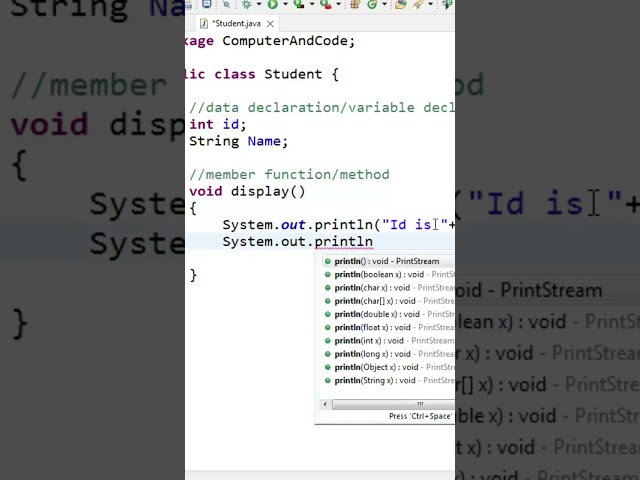Open the Search dropdown arrow
The height and width of the screenshot is (480, 640).
tap(430, 4)
